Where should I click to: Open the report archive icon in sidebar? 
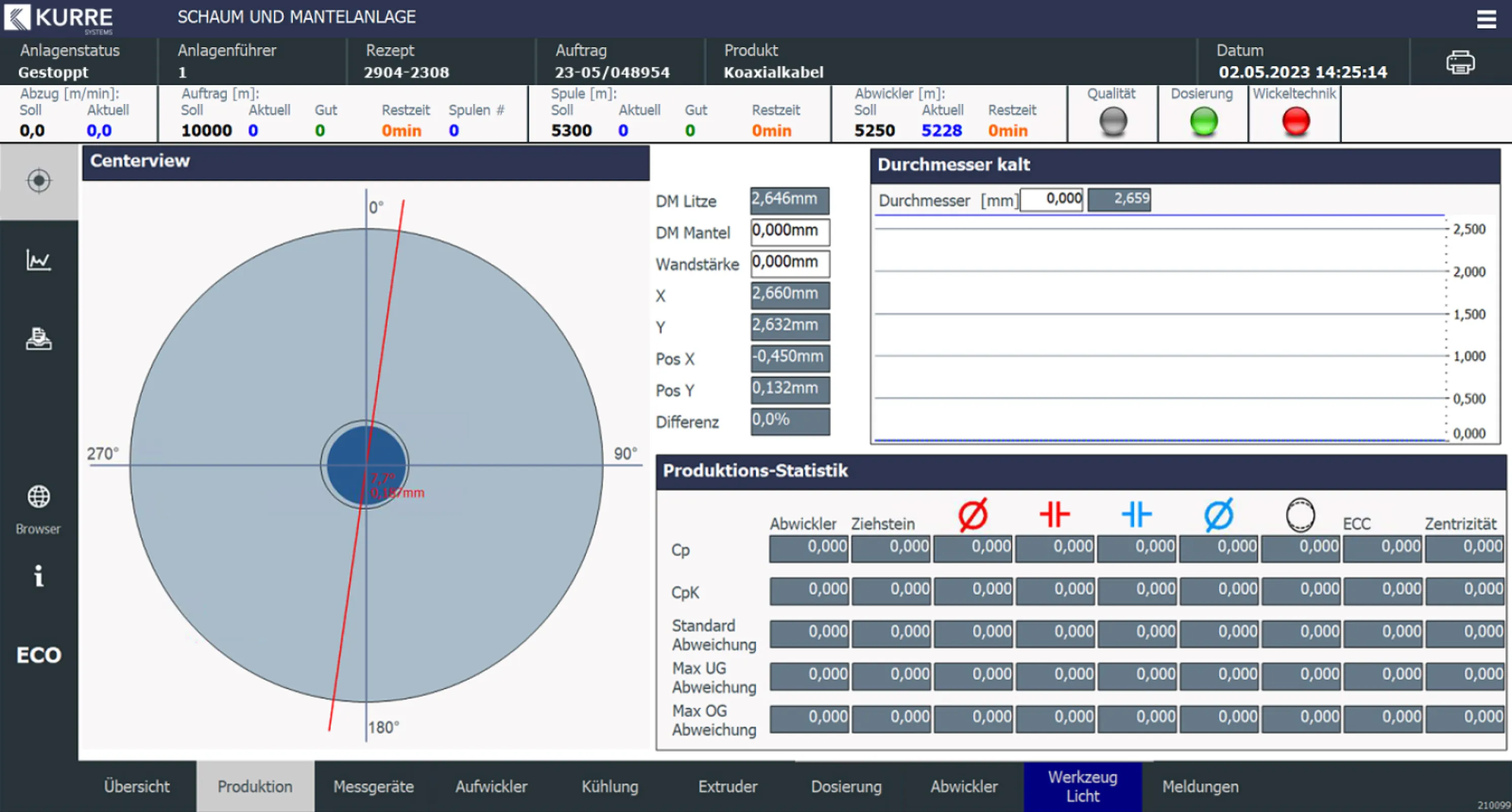(x=38, y=340)
